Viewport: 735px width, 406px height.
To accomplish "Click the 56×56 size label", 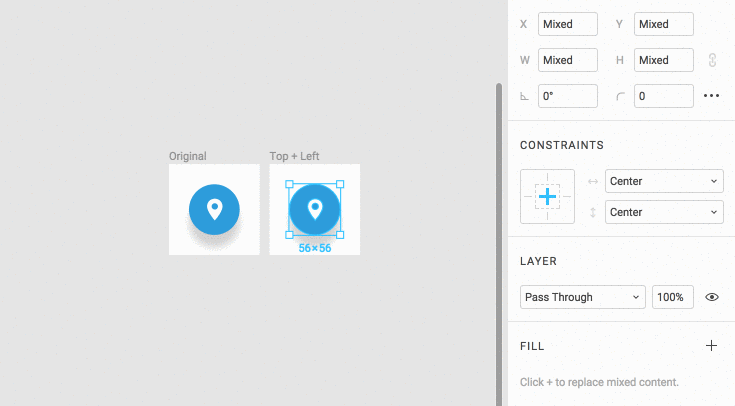I will [315, 248].
